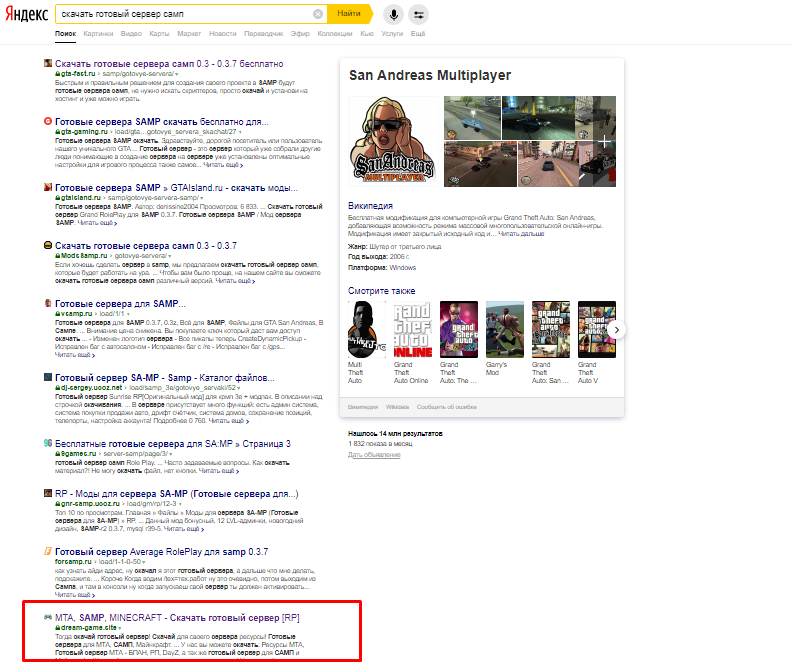792x662 pixels.
Task: Expand the dropdown arrow beside dj-sergey.ucoz.net URL
Action: pos(239,388)
